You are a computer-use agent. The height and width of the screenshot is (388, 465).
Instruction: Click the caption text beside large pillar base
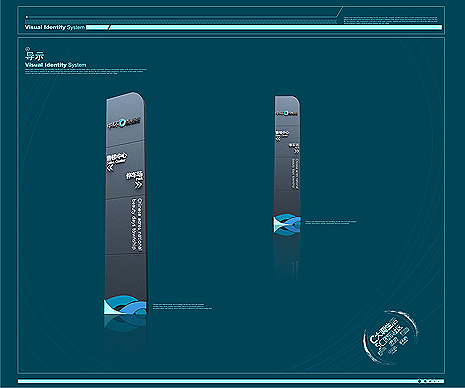click(182, 306)
